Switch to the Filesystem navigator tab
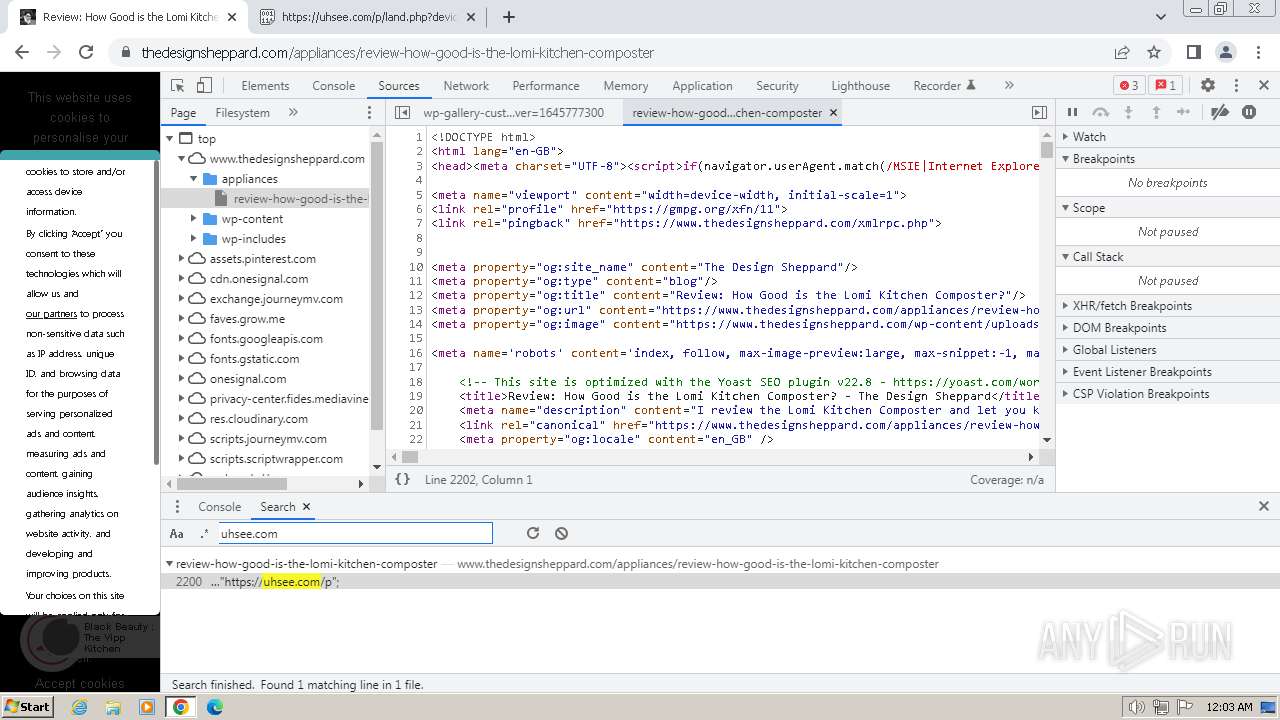Viewport: 1280px width, 720px height. tap(243, 113)
